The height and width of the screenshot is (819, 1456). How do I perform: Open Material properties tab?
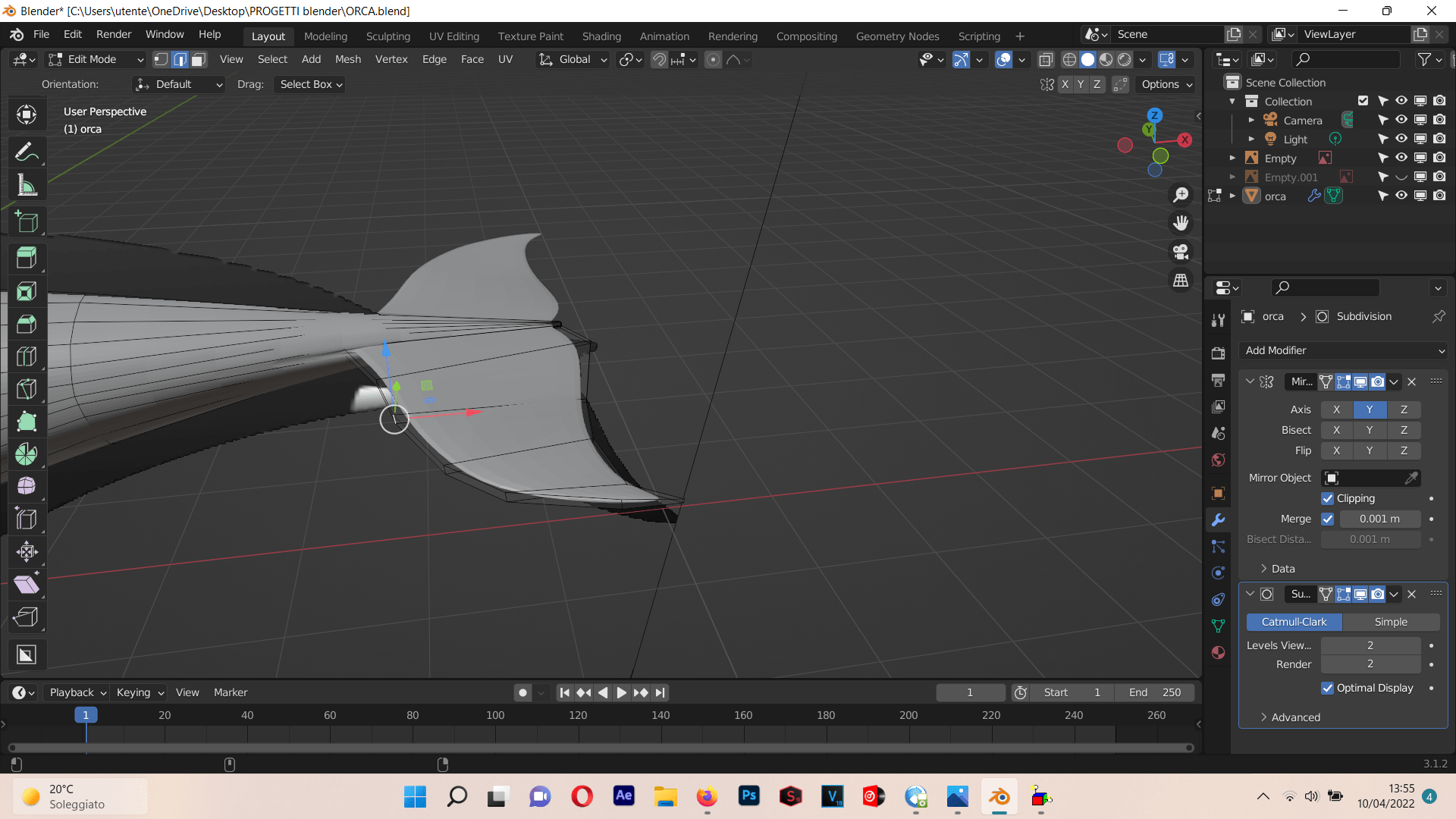tap(1218, 653)
